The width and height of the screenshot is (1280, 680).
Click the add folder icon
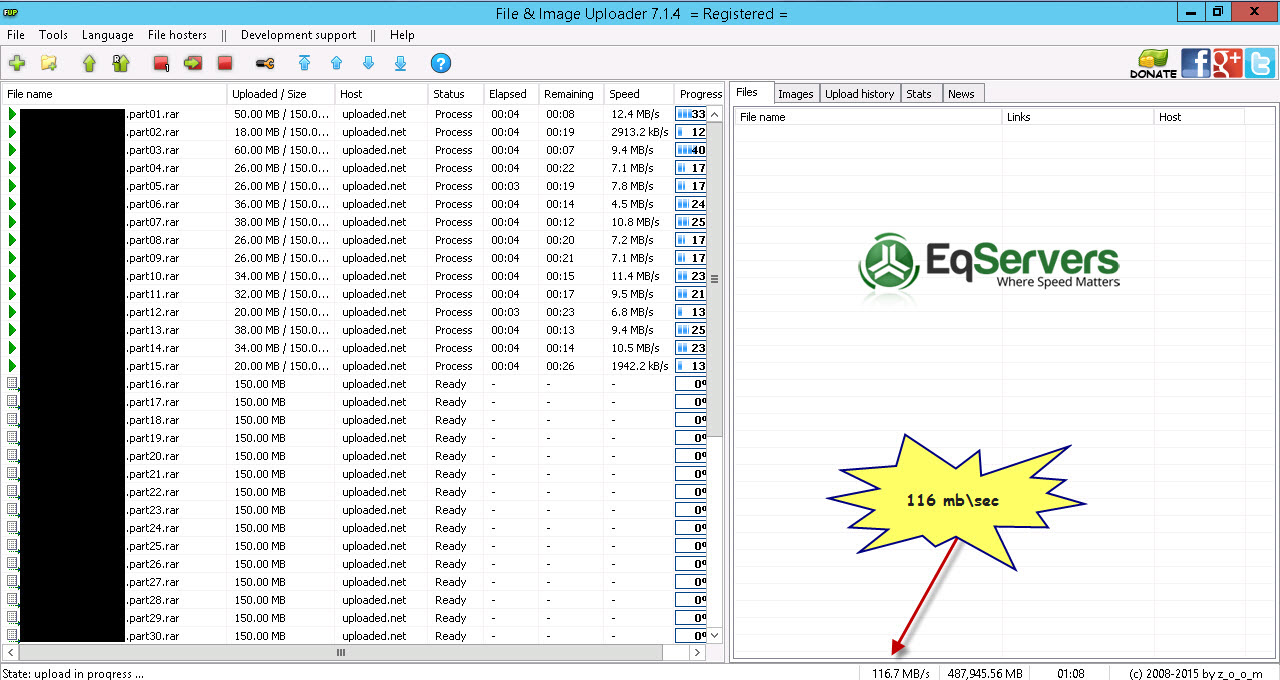[x=48, y=63]
